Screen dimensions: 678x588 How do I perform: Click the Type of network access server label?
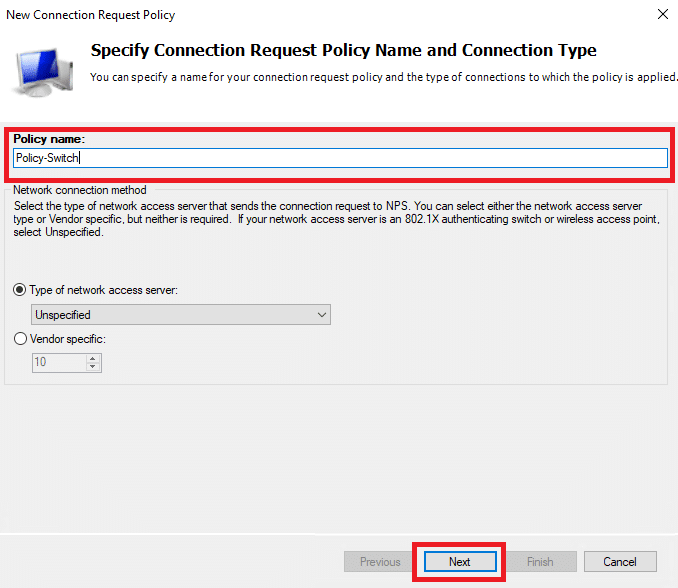[103, 290]
